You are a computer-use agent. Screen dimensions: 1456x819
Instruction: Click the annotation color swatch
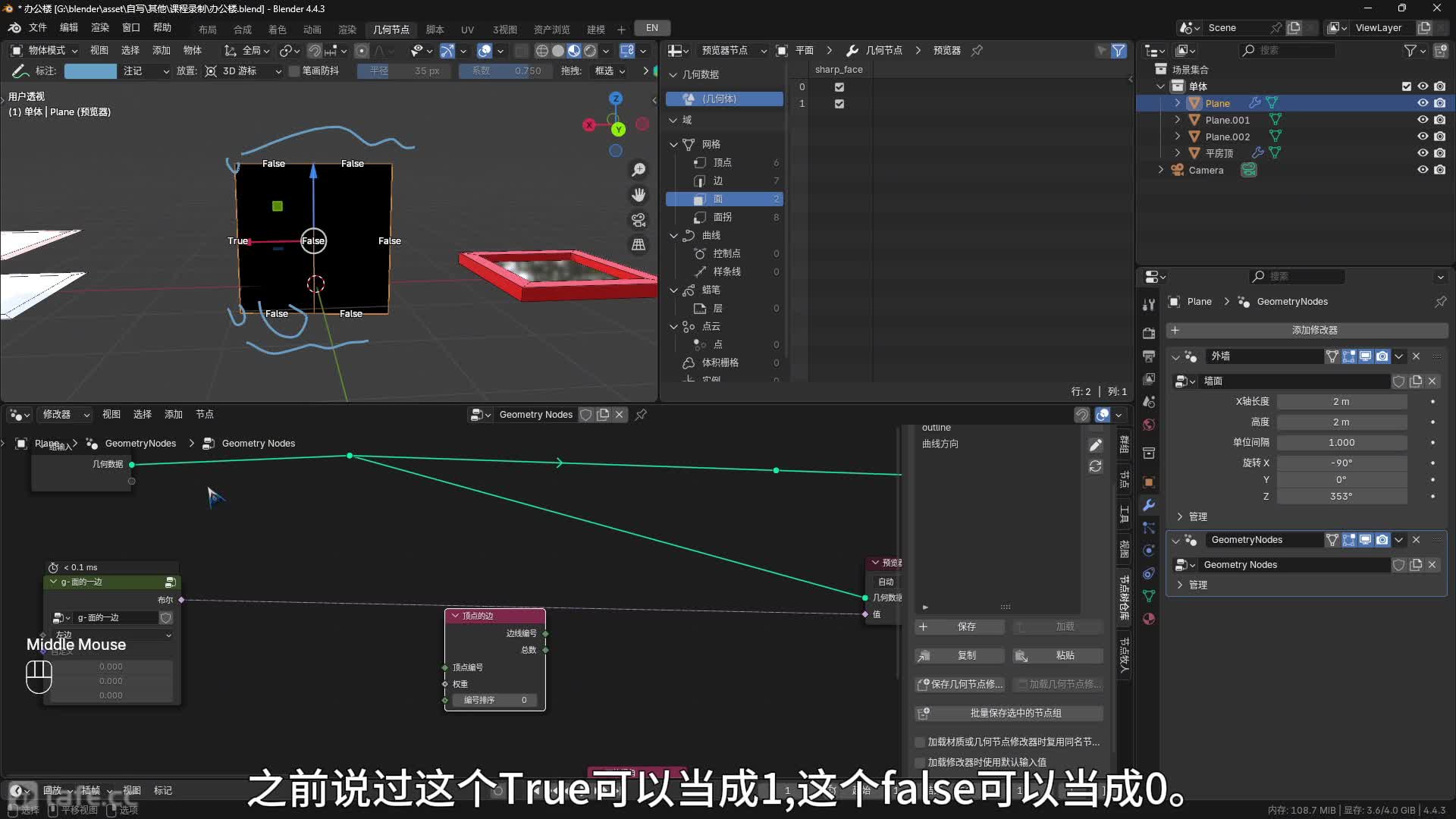coord(90,71)
